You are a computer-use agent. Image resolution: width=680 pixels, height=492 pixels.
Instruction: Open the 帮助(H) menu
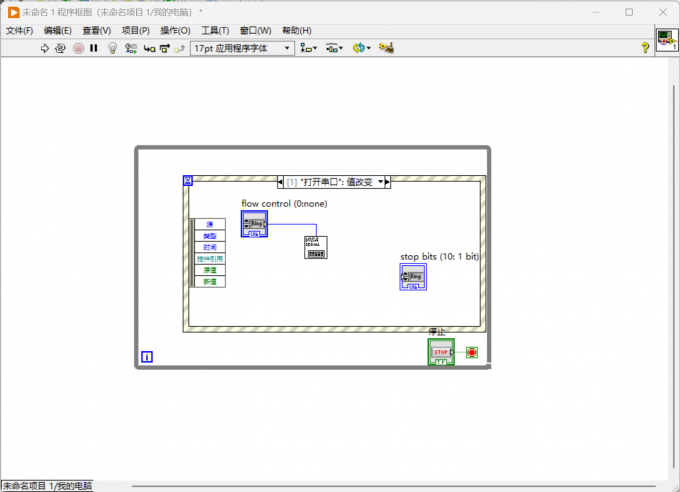click(297, 31)
